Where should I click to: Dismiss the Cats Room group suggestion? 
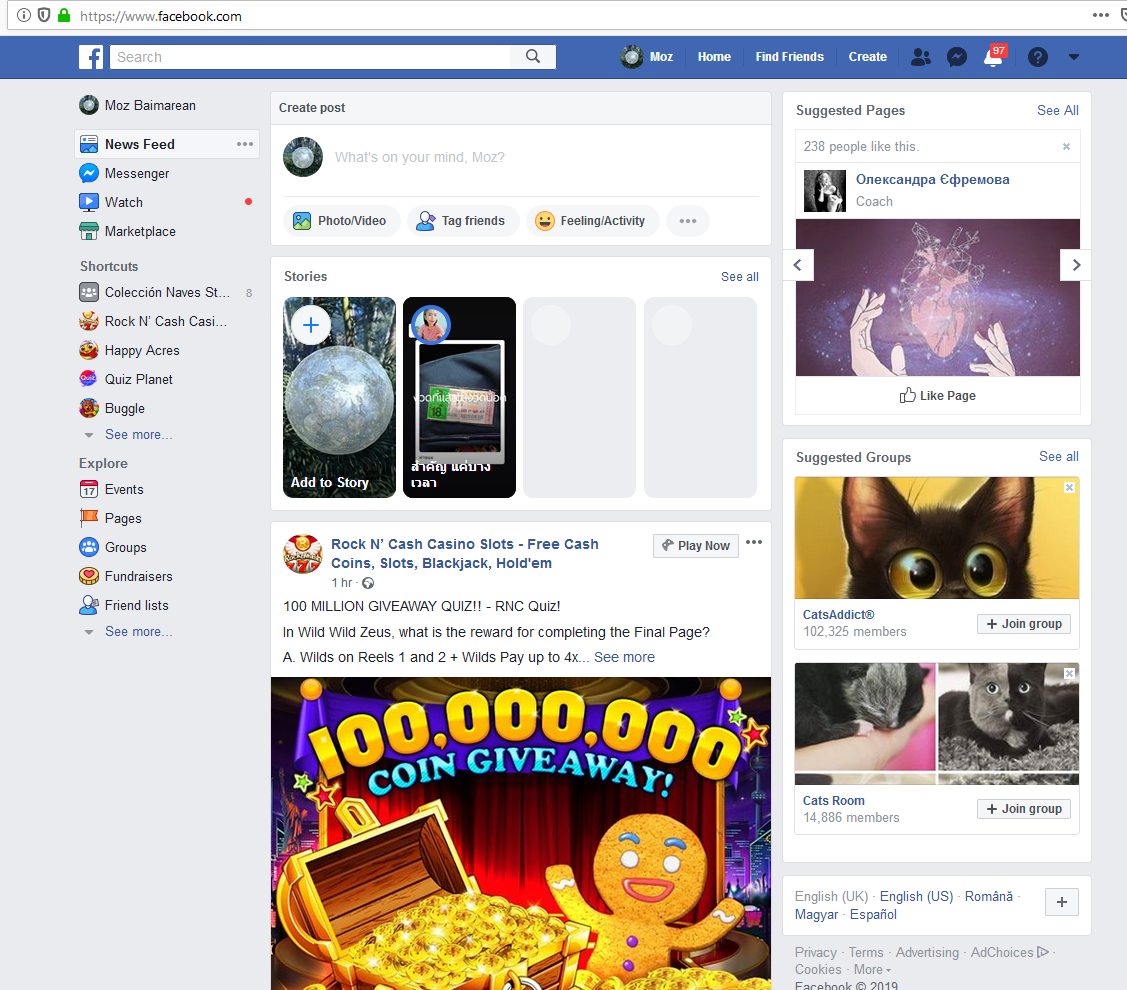[x=1070, y=674]
